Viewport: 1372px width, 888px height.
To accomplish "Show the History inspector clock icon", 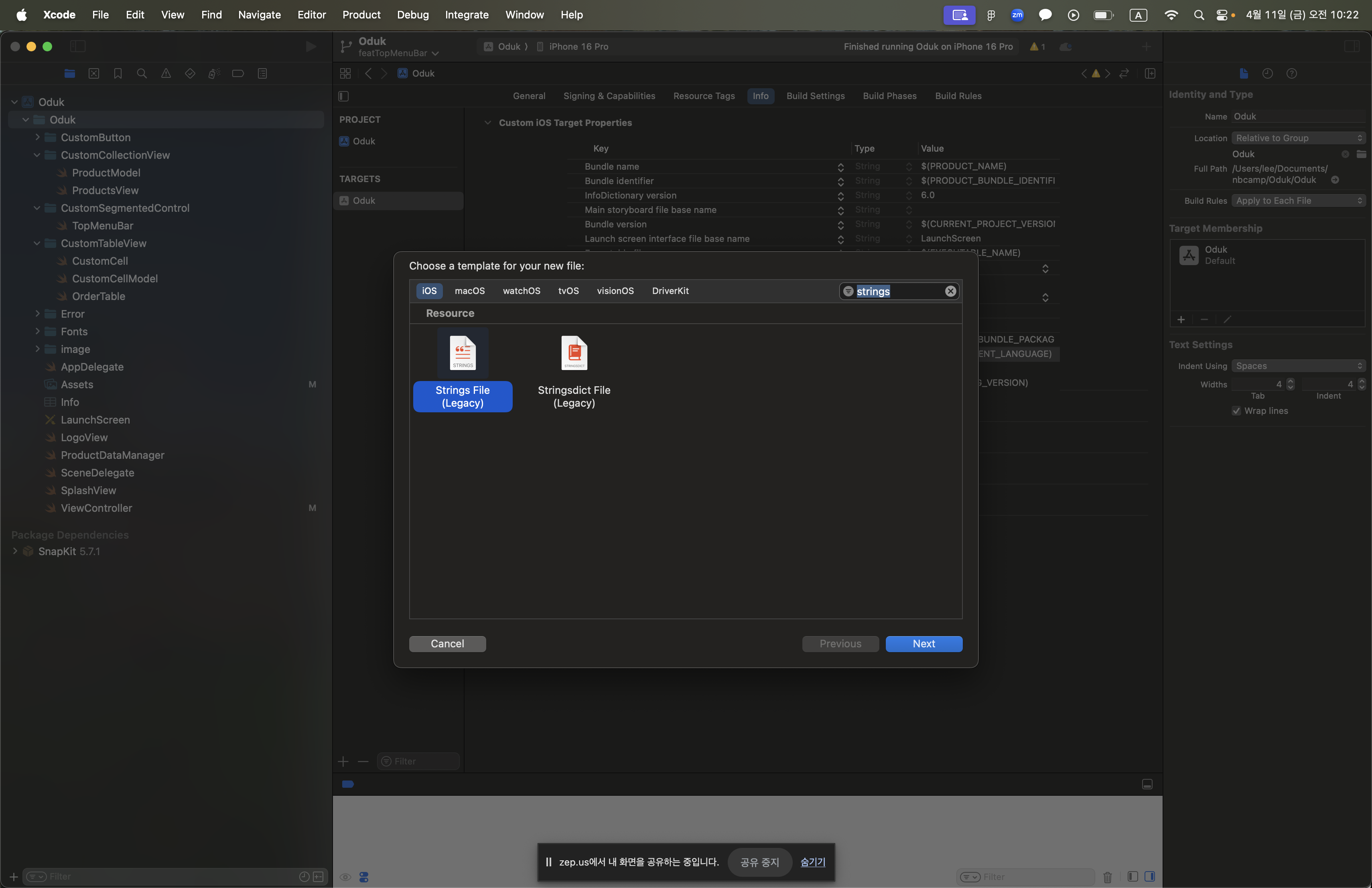I will point(1267,73).
